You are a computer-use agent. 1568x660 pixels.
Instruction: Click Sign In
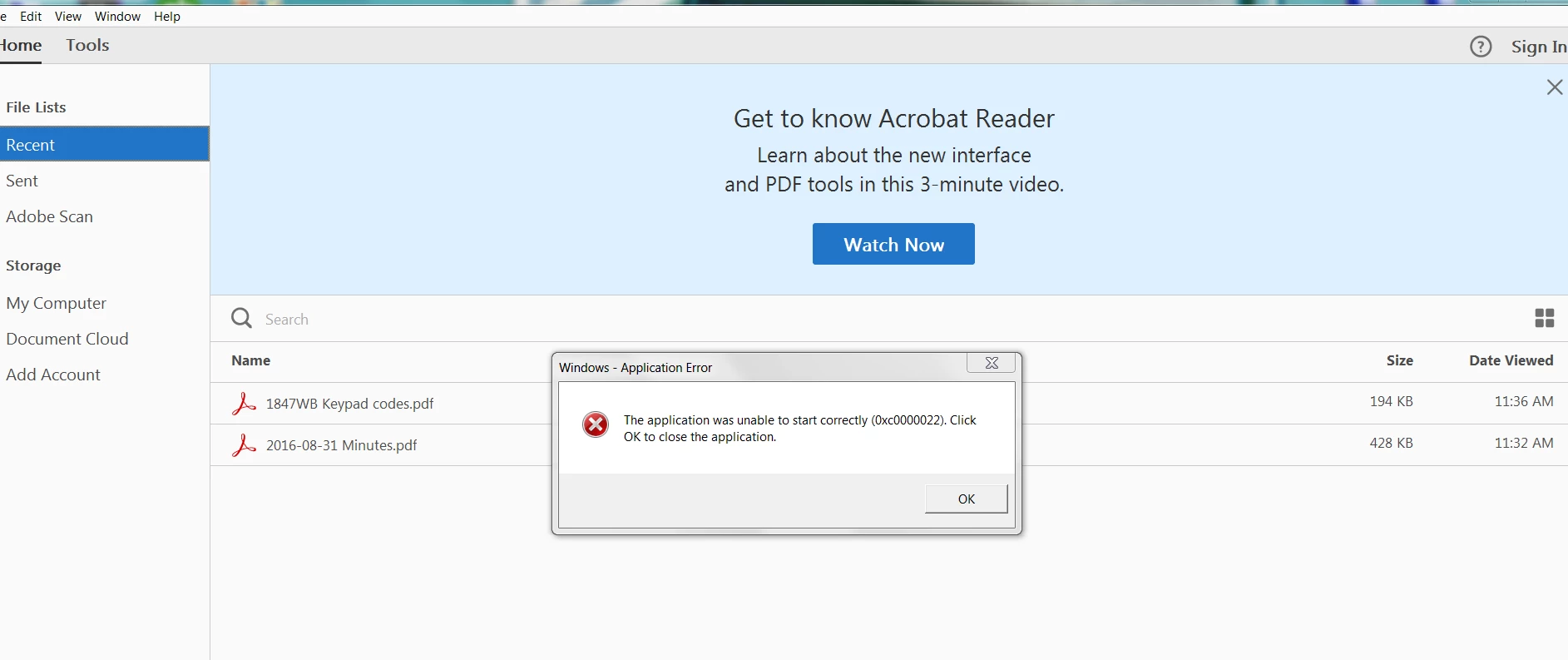tap(1539, 47)
